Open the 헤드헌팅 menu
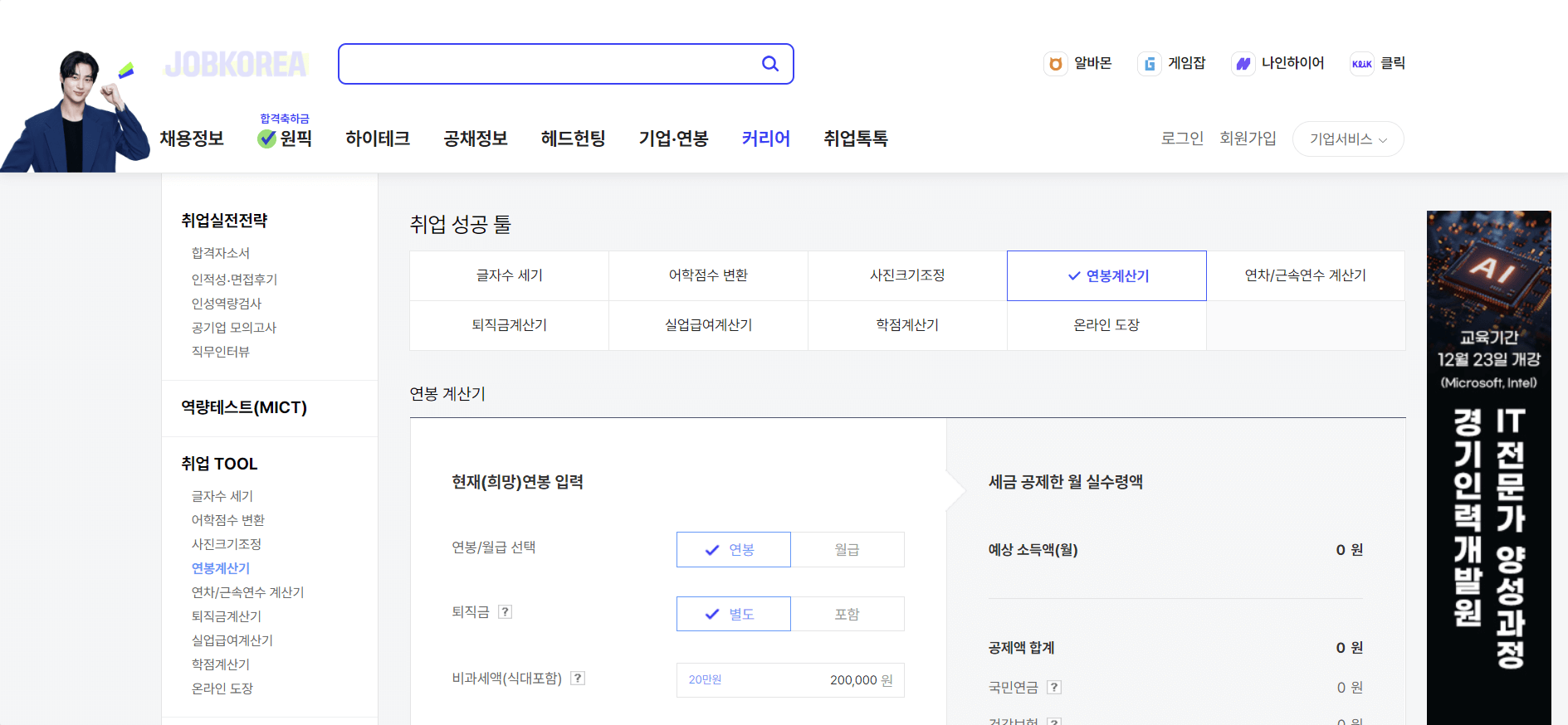The image size is (1568, 725). (574, 139)
